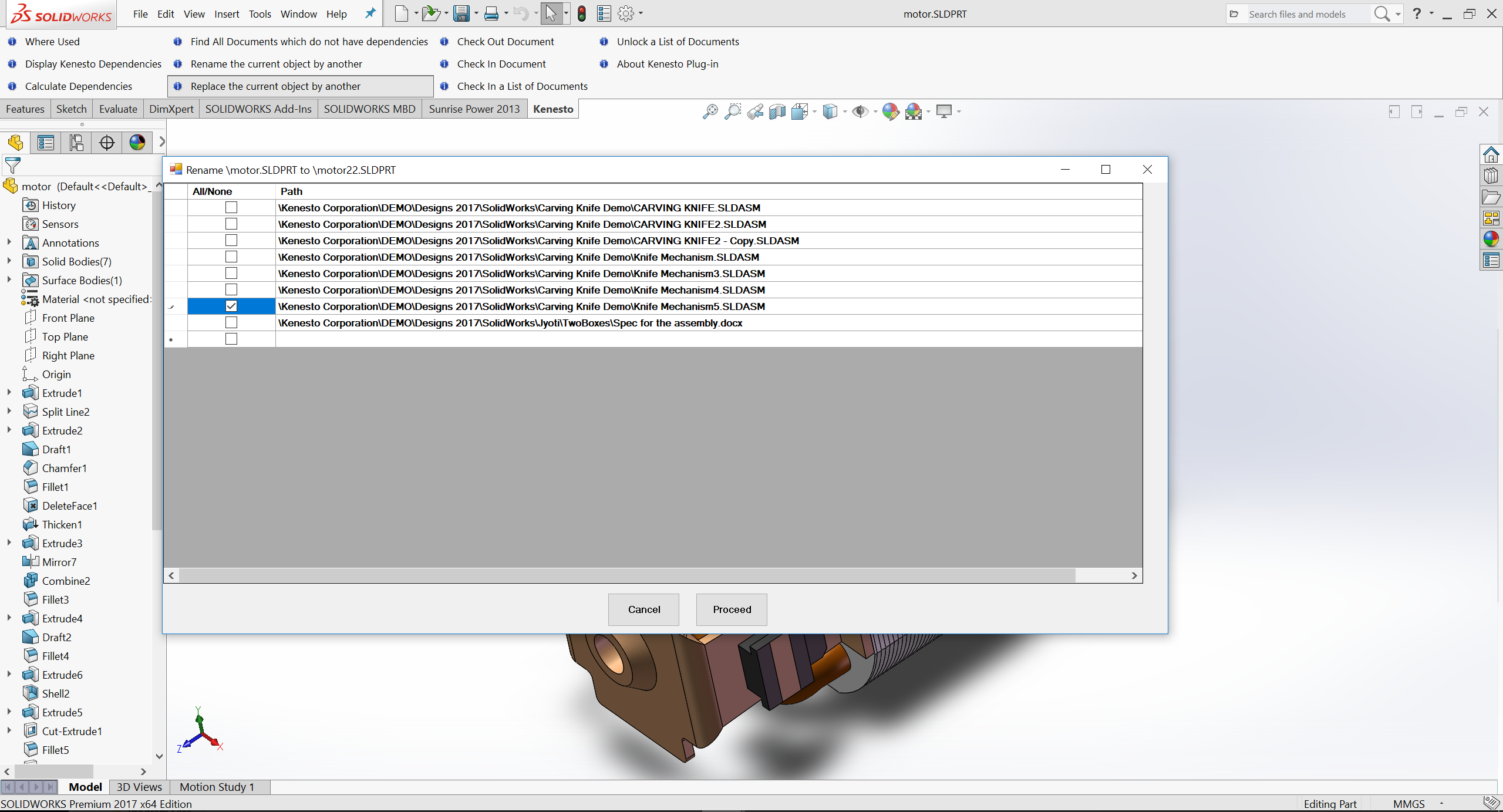Click the Save icon in toolbar

click(x=461, y=13)
